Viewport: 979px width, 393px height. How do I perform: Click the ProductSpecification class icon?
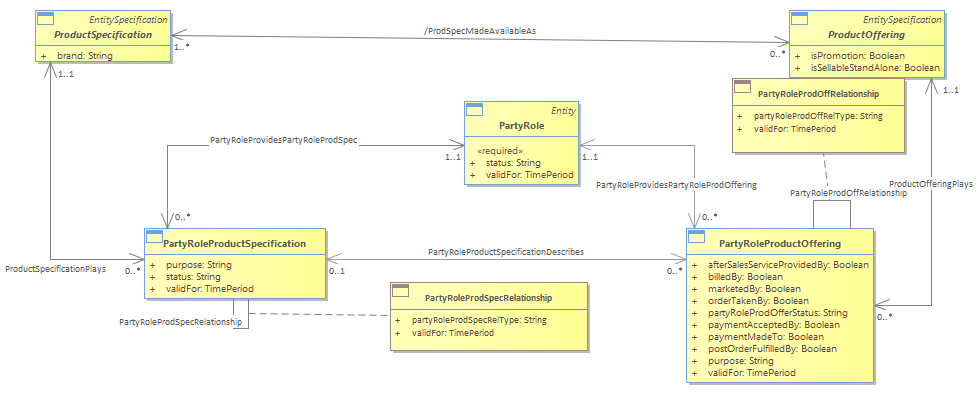click(45, 19)
